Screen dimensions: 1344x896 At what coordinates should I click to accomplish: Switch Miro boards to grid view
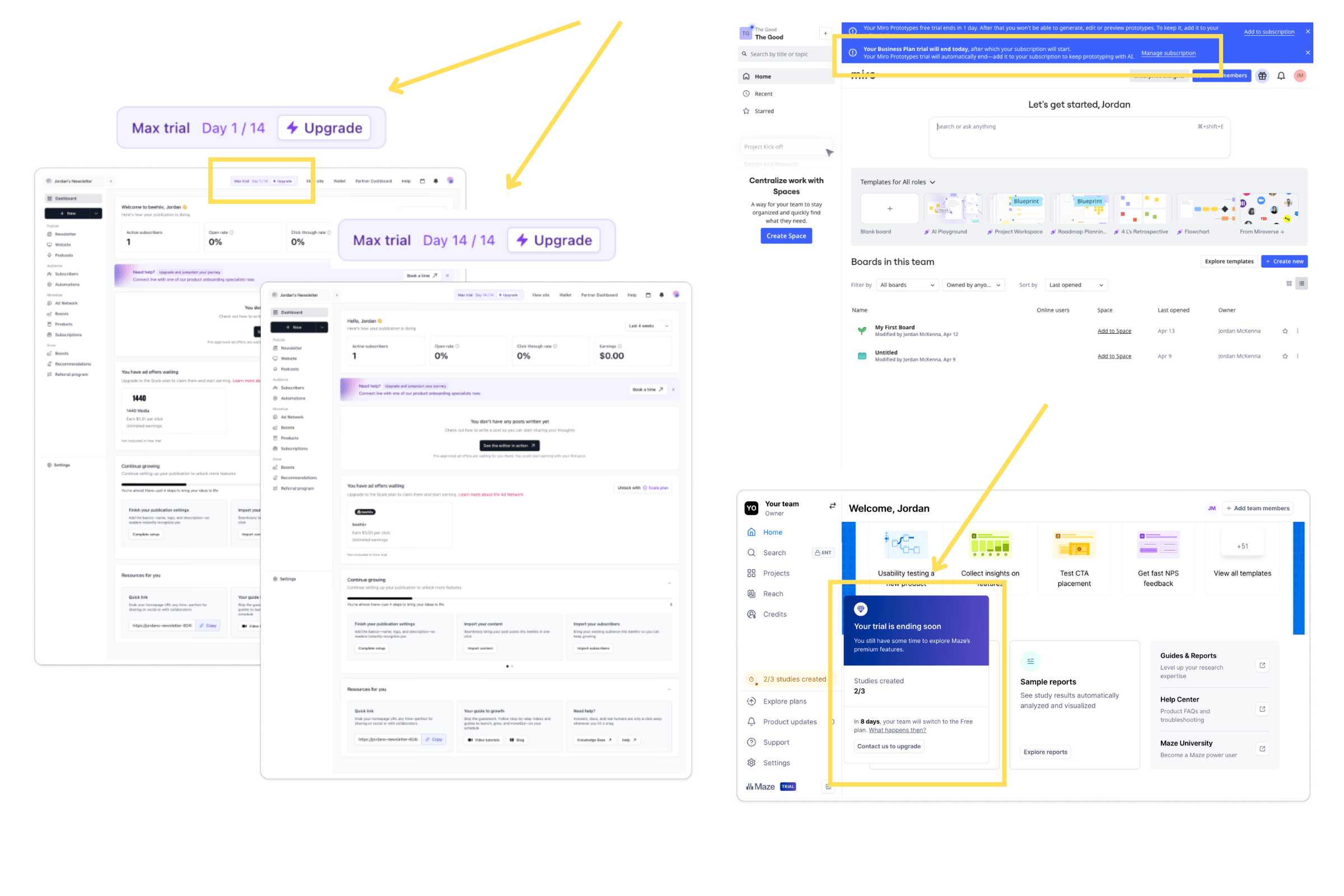[1289, 283]
